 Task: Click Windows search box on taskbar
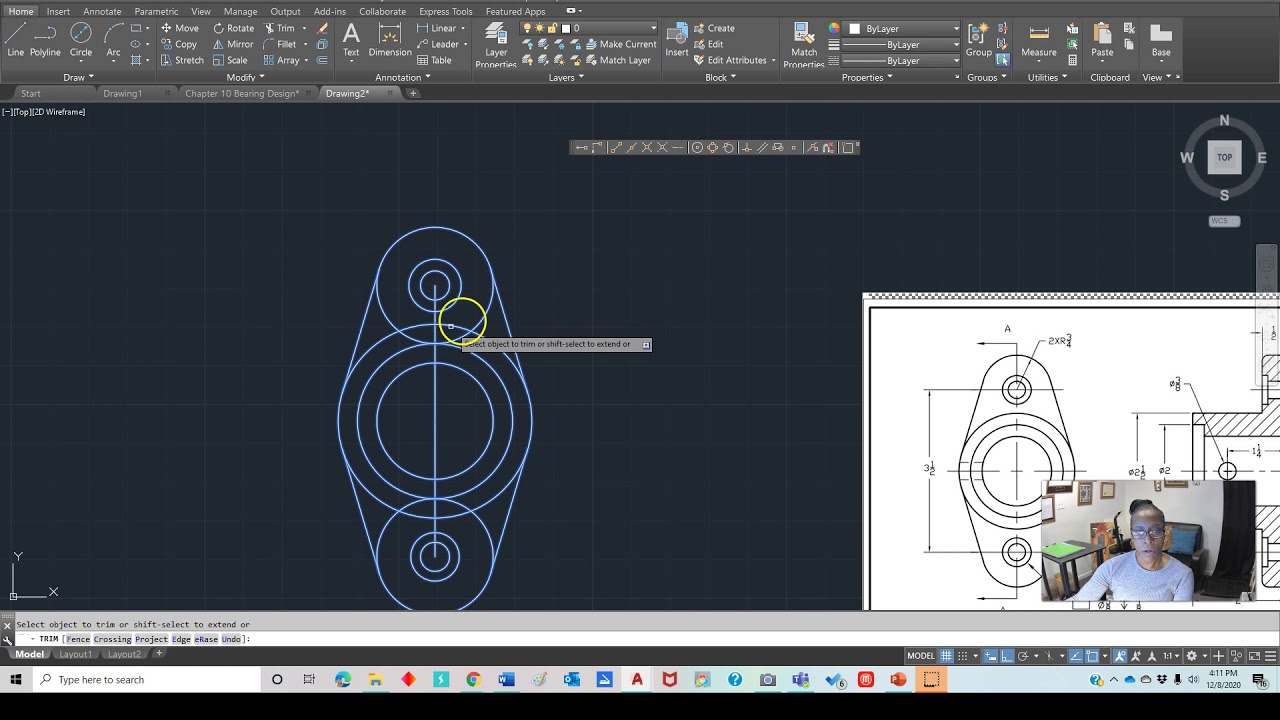click(145, 680)
